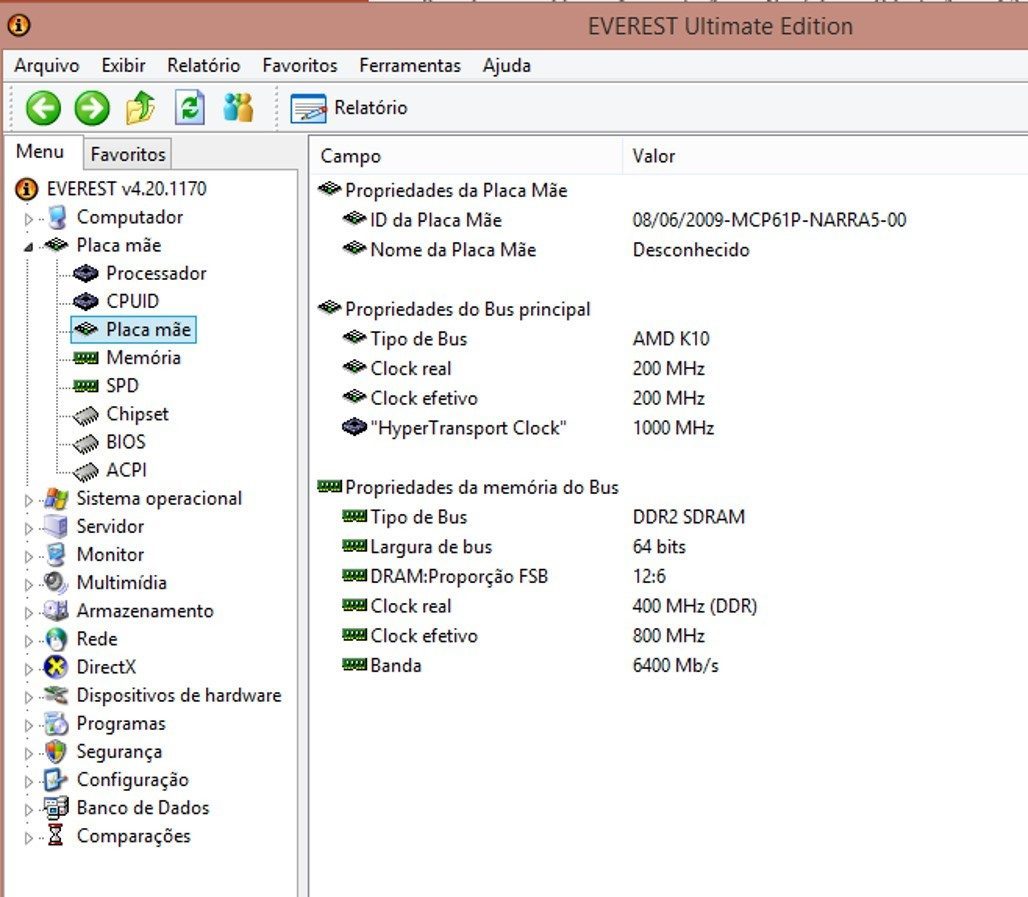The height and width of the screenshot is (897, 1028).
Task: Click the green Back arrow toolbar button
Action: (43, 108)
